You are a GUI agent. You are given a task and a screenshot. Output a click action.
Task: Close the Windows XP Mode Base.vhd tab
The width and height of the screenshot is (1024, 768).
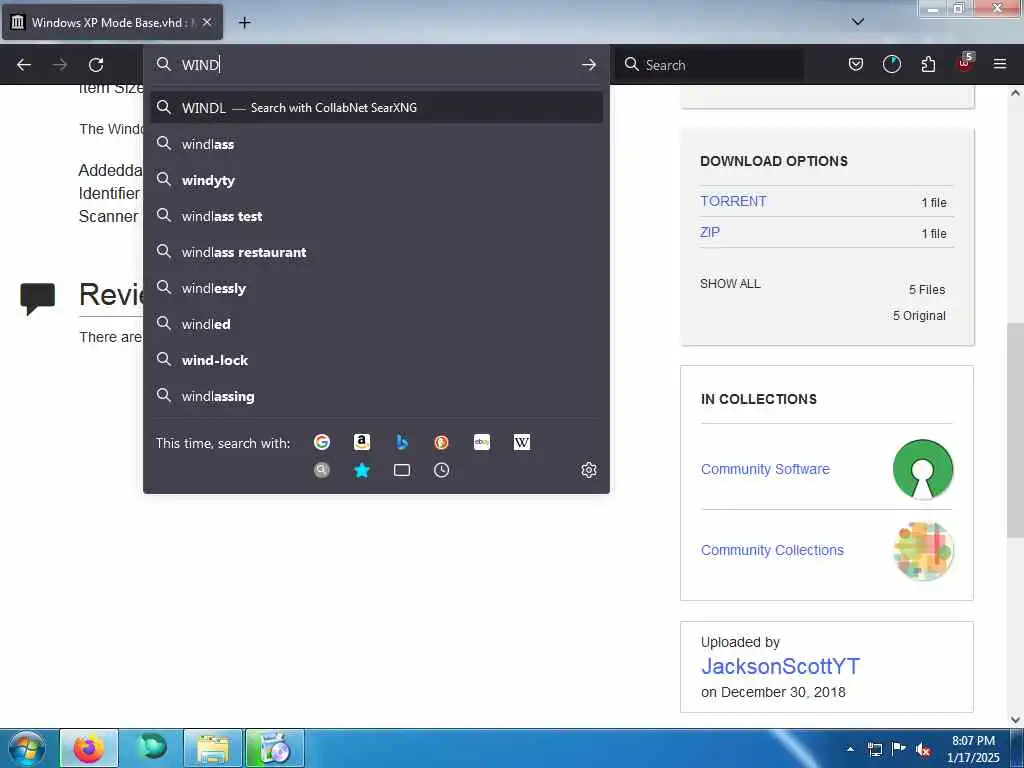[x=207, y=22]
